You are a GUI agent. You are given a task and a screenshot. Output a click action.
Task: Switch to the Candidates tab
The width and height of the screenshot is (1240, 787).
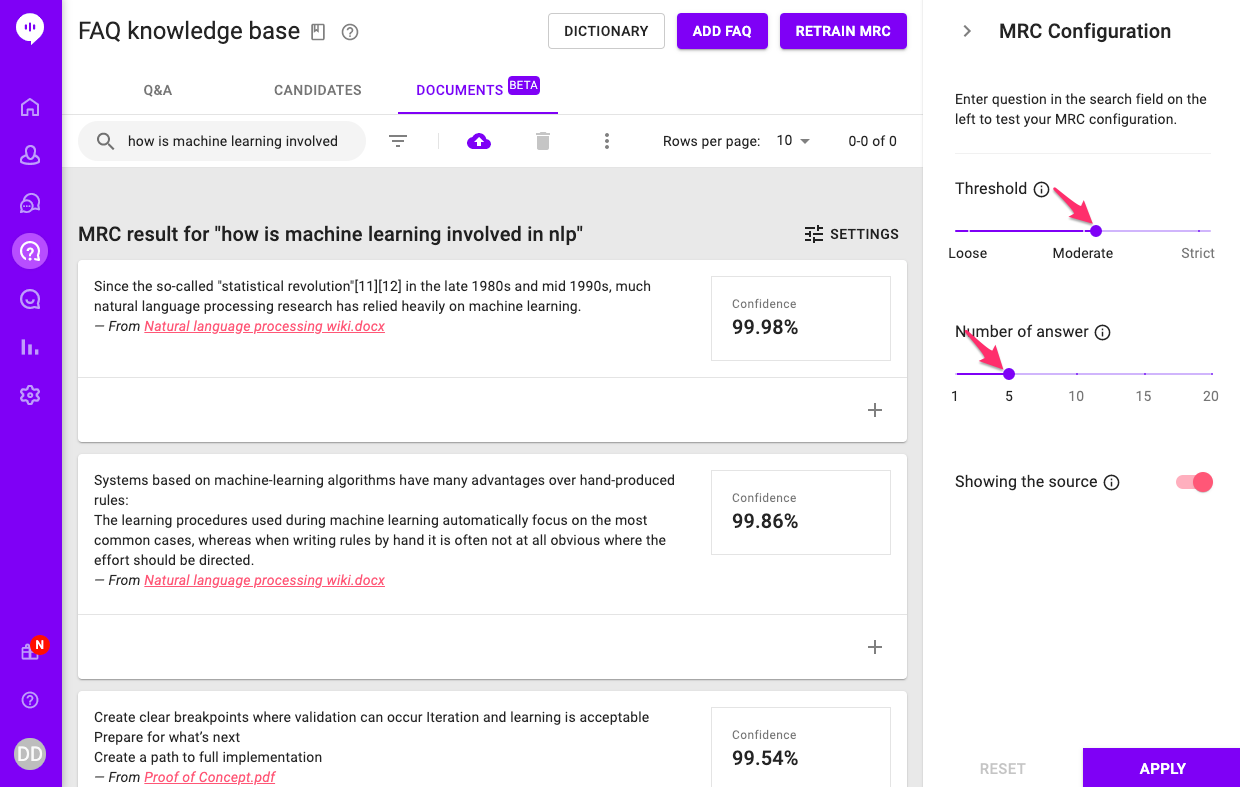(x=318, y=90)
